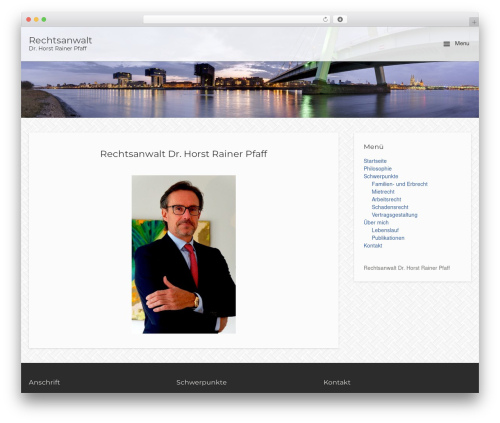Click the Anschrift footer heading
The image size is (500, 423).
pos(44,382)
